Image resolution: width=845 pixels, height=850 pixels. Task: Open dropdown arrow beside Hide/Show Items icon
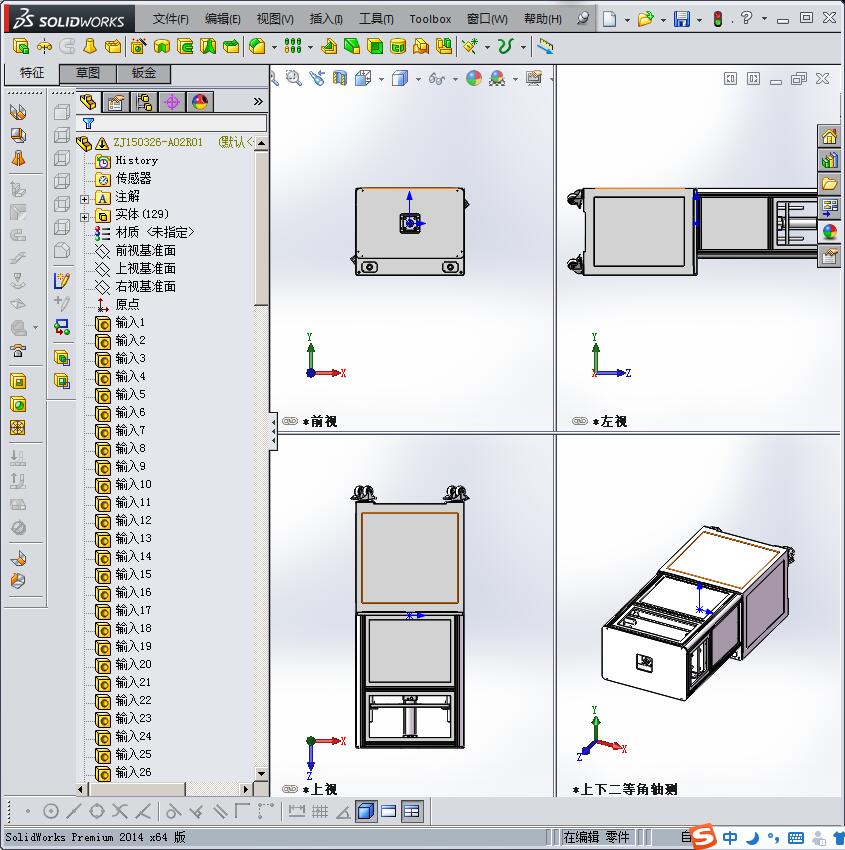coord(455,80)
